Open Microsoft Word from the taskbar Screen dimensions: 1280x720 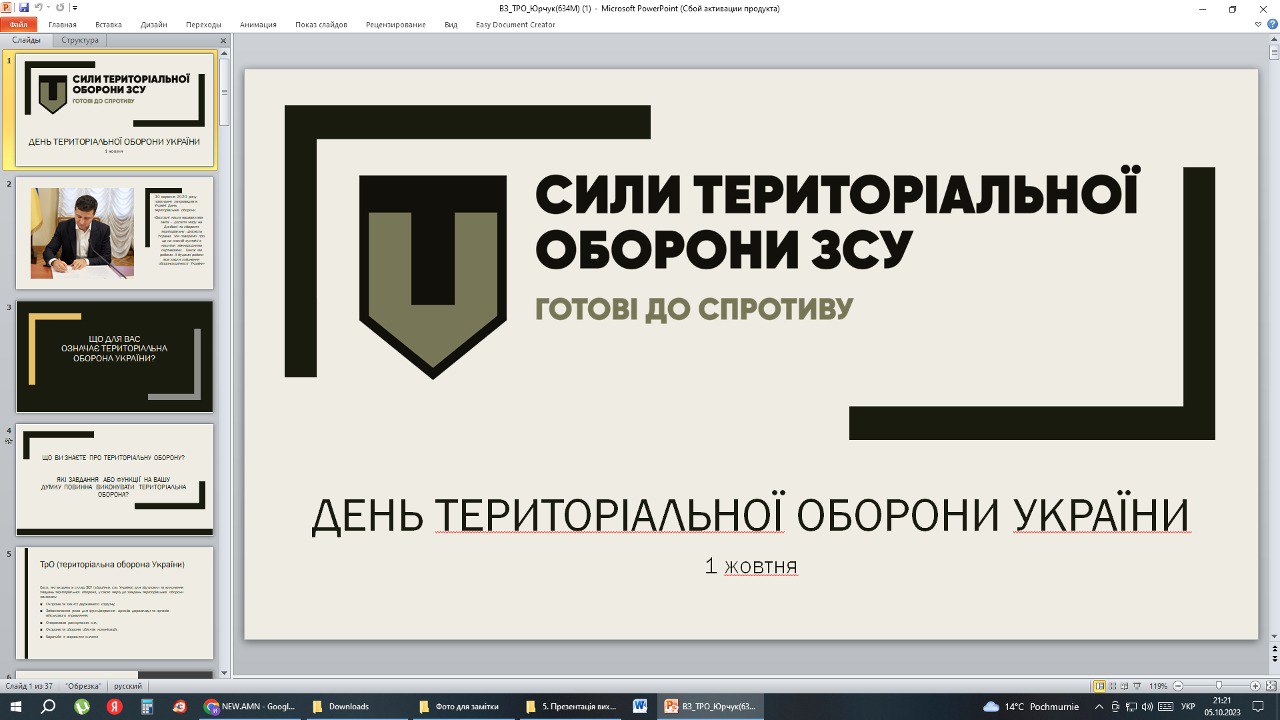640,706
